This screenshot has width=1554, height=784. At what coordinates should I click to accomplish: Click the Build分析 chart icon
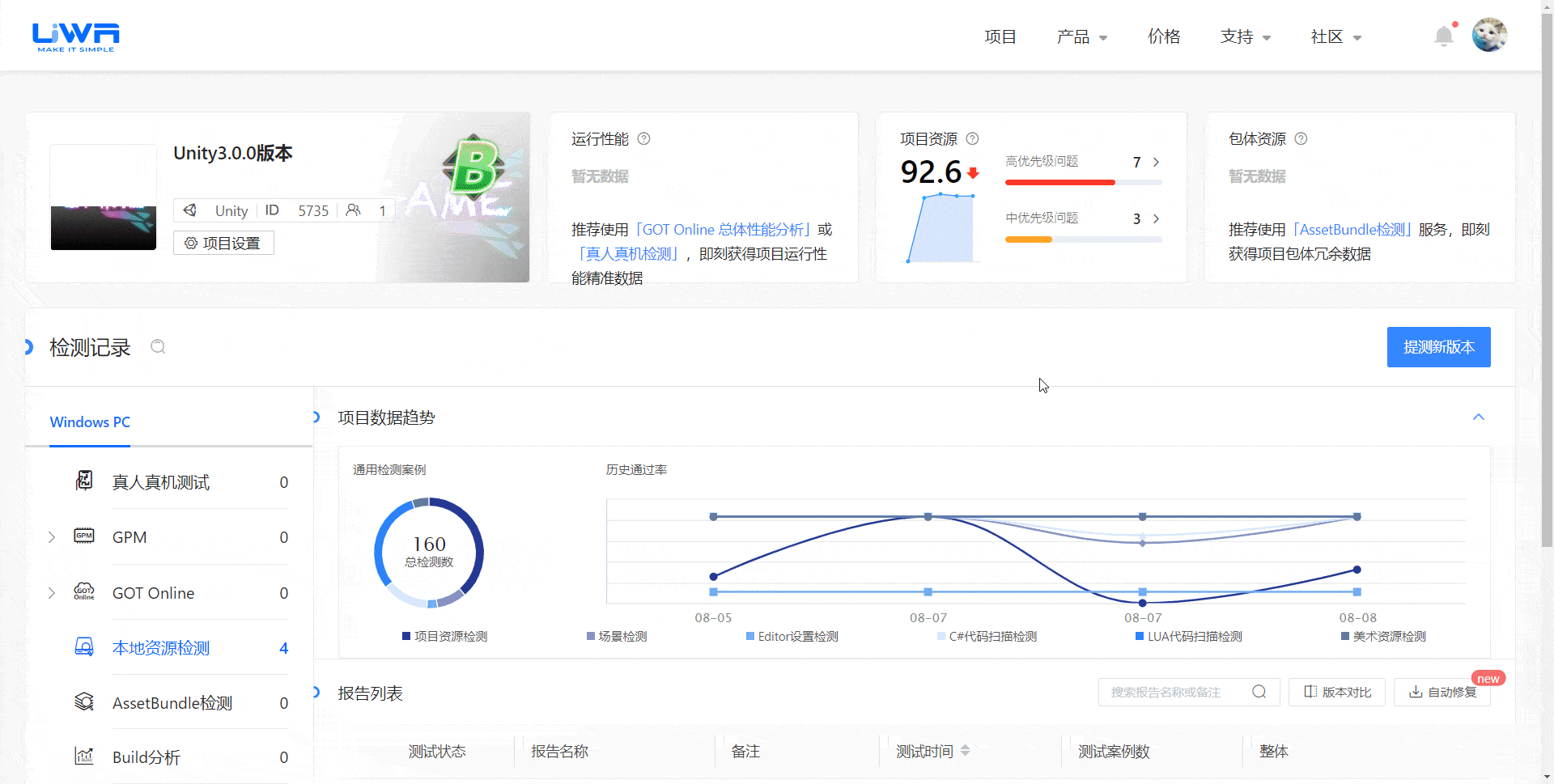point(84,756)
